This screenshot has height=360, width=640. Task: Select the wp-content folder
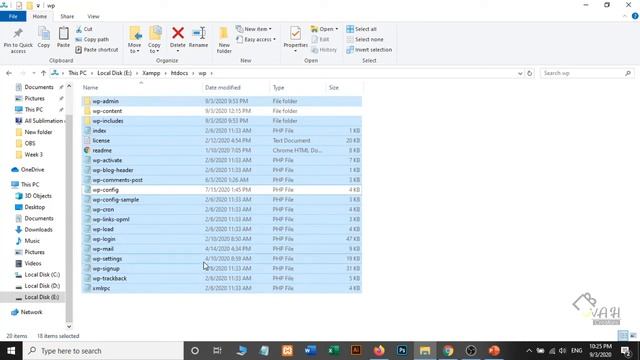tap(222, 111)
